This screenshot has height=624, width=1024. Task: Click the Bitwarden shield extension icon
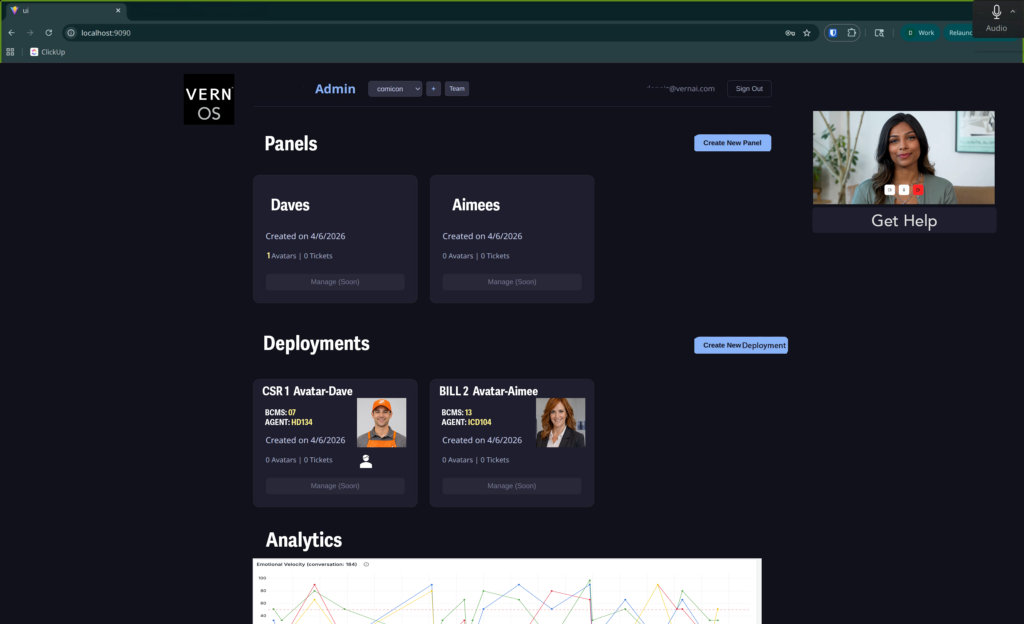pyautogui.click(x=833, y=33)
